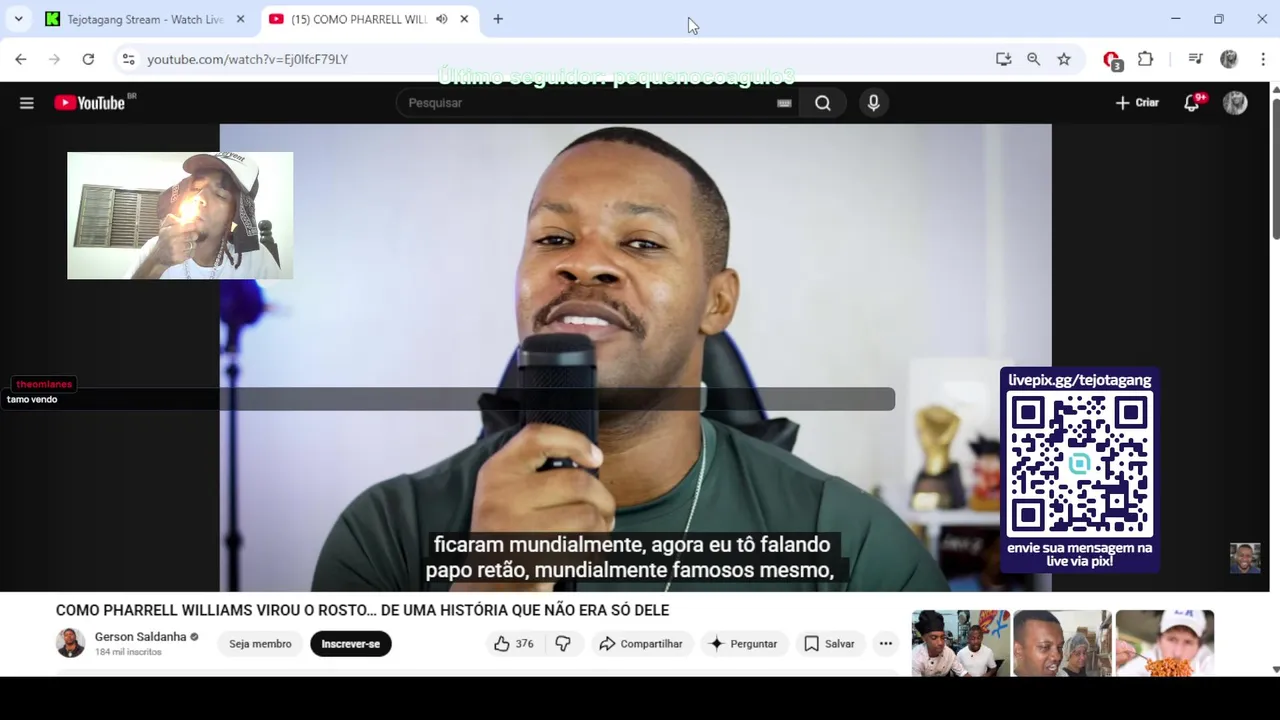Click the video title text

(x=362, y=610)
